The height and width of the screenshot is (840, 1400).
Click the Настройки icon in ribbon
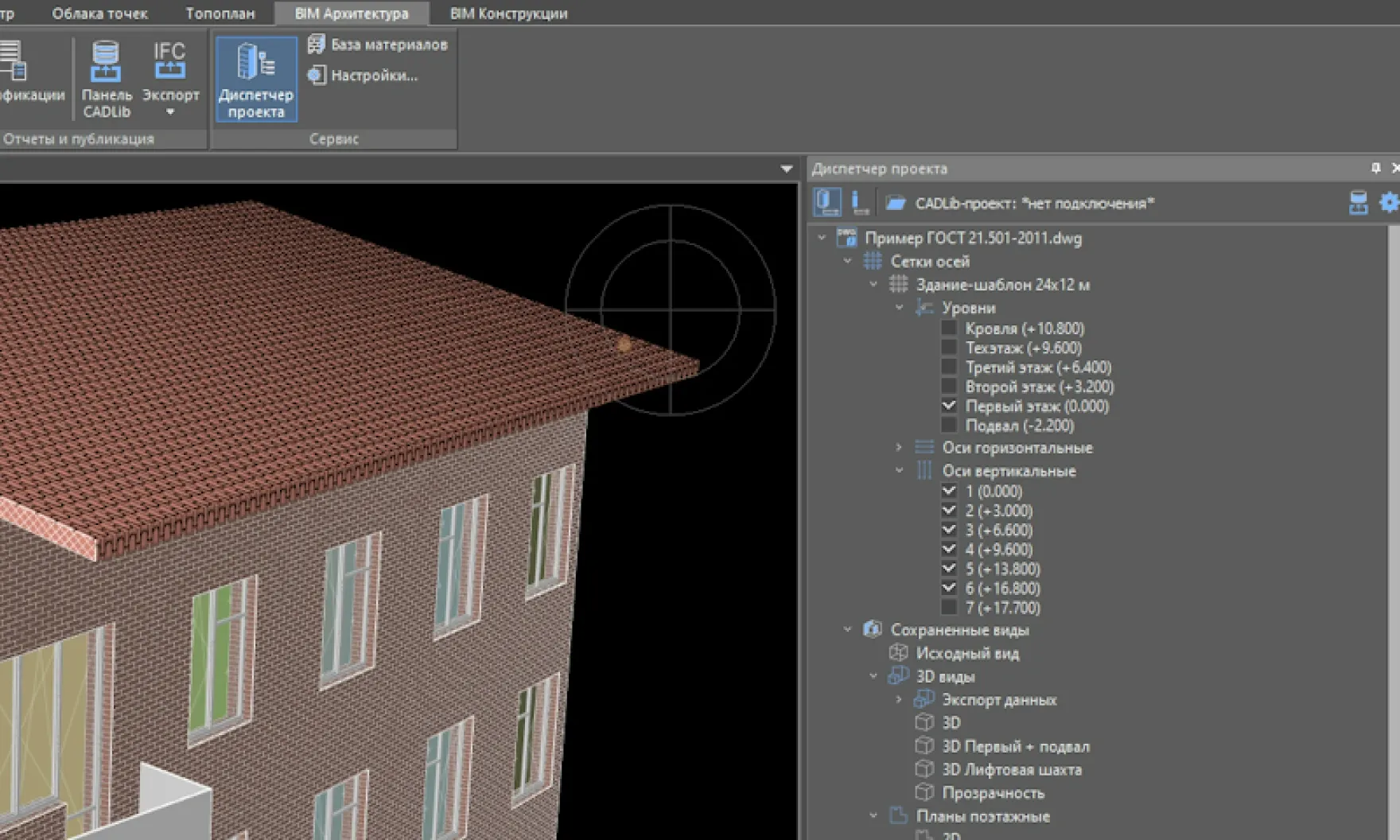[x=317, y=76]
